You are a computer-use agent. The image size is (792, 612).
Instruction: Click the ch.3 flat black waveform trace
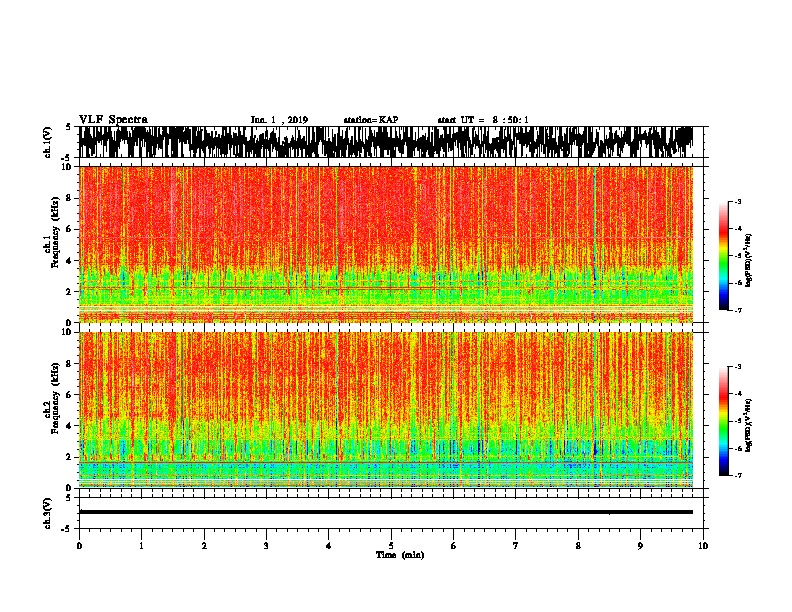point(386,512)
